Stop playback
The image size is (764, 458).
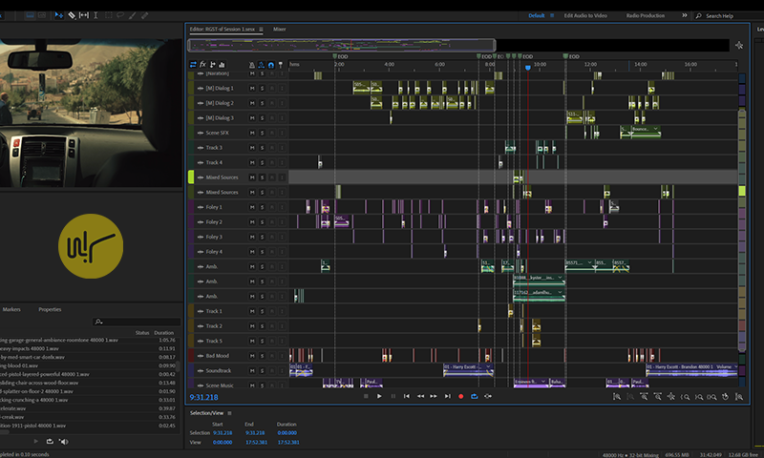[365, 396]
